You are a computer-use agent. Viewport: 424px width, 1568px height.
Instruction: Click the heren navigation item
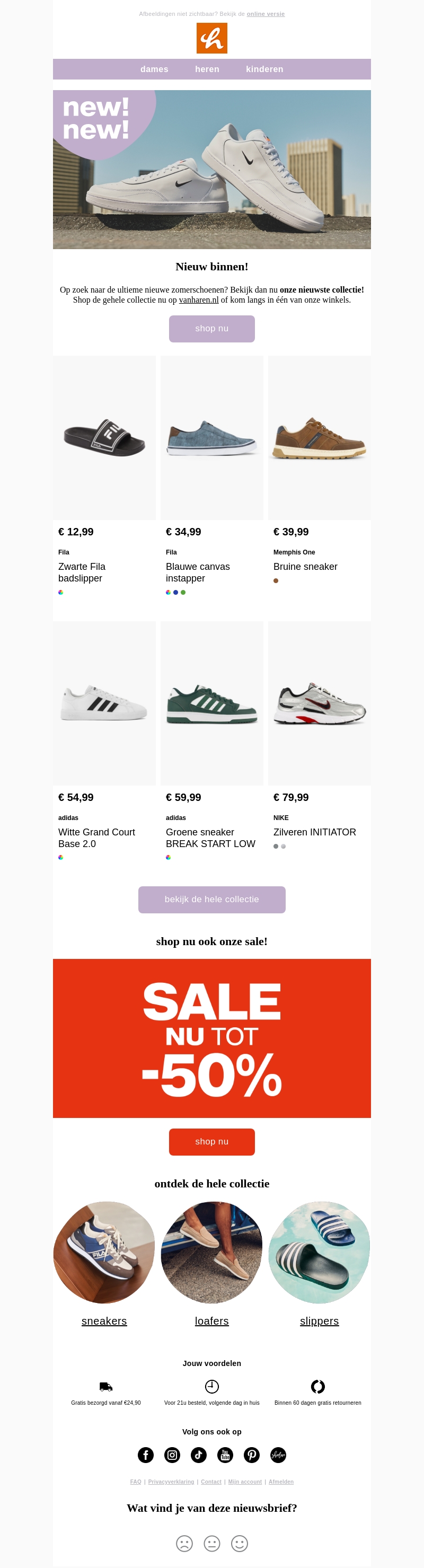207,69
